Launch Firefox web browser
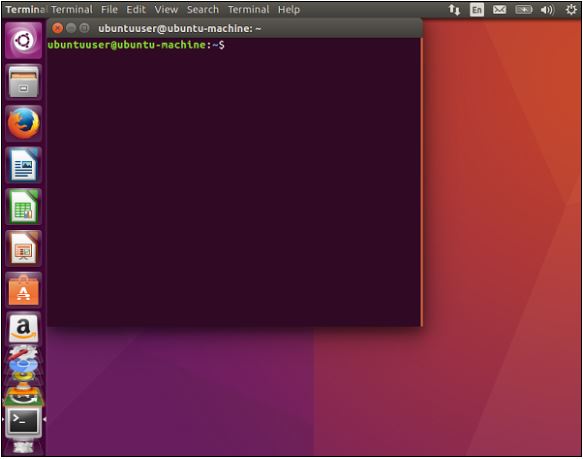 pos(23,123)
